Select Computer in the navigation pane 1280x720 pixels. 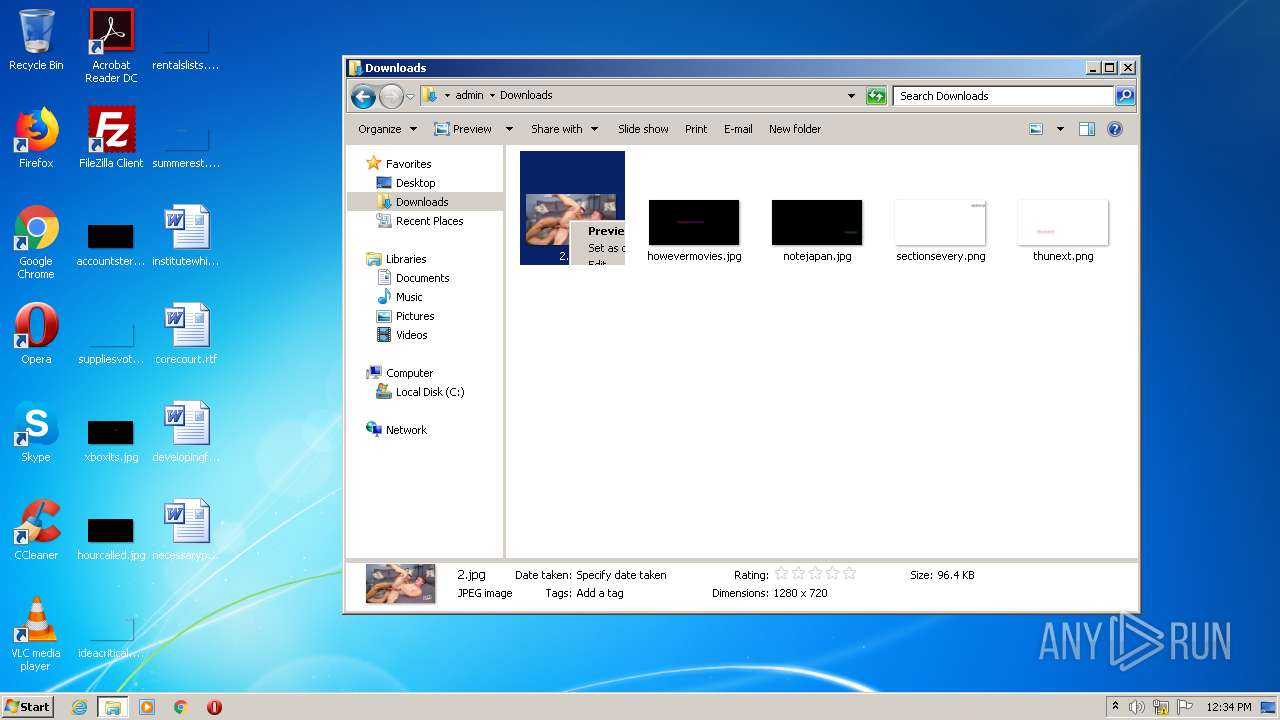[409, 373]
